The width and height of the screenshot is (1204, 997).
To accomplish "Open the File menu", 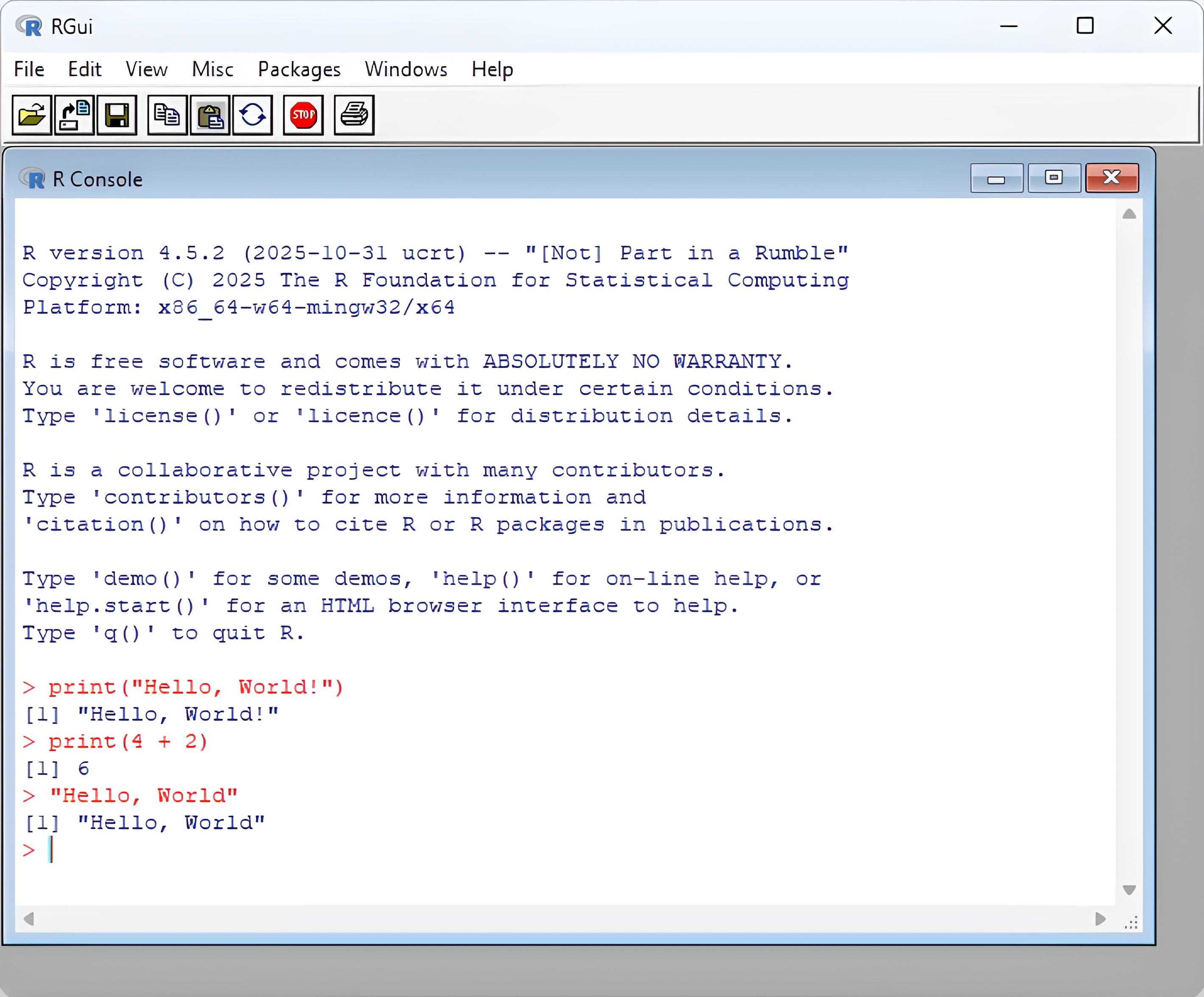I will coord(29,70).
